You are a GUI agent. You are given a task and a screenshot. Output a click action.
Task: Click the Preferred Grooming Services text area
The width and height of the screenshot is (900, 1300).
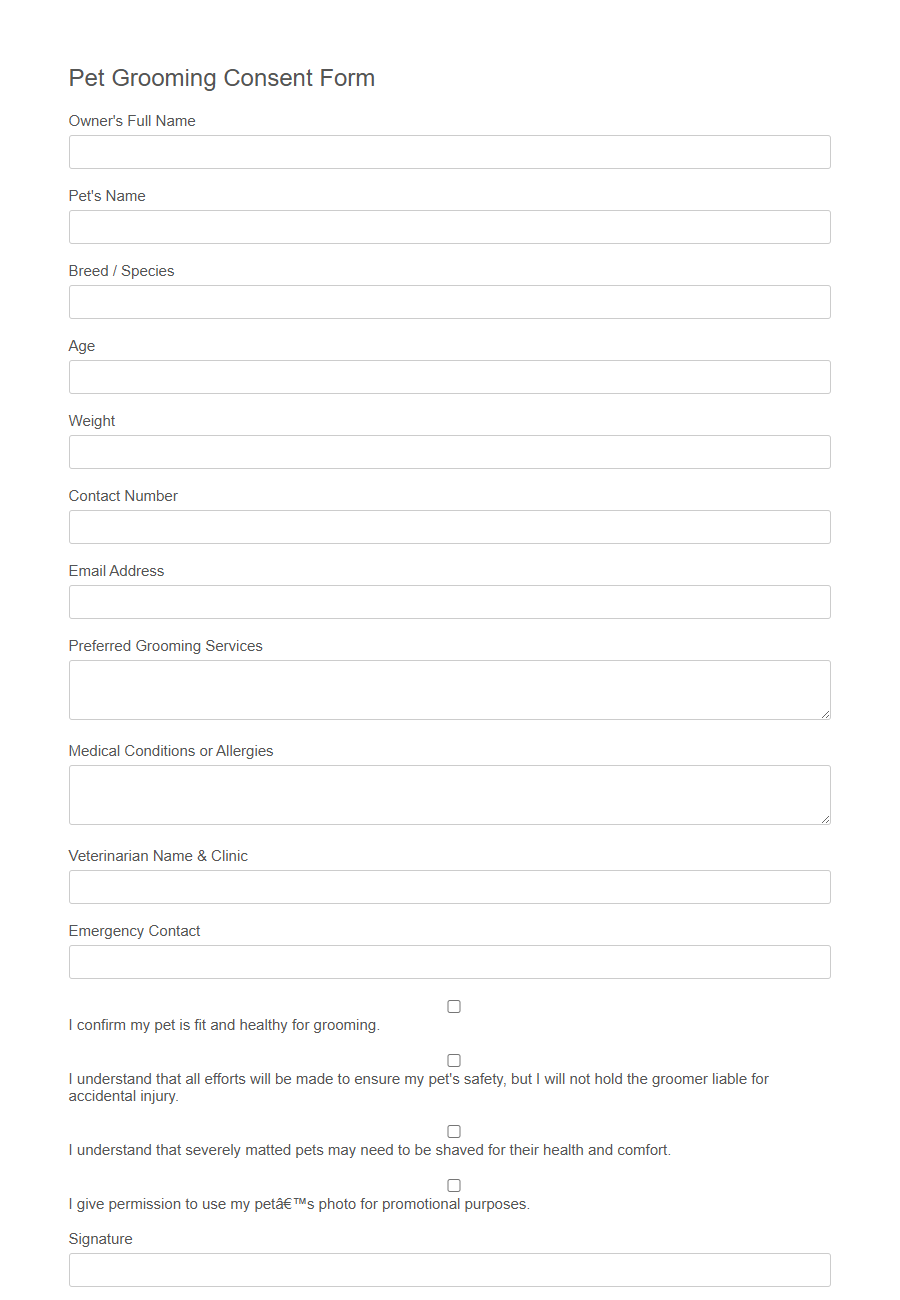coord(449,688)
